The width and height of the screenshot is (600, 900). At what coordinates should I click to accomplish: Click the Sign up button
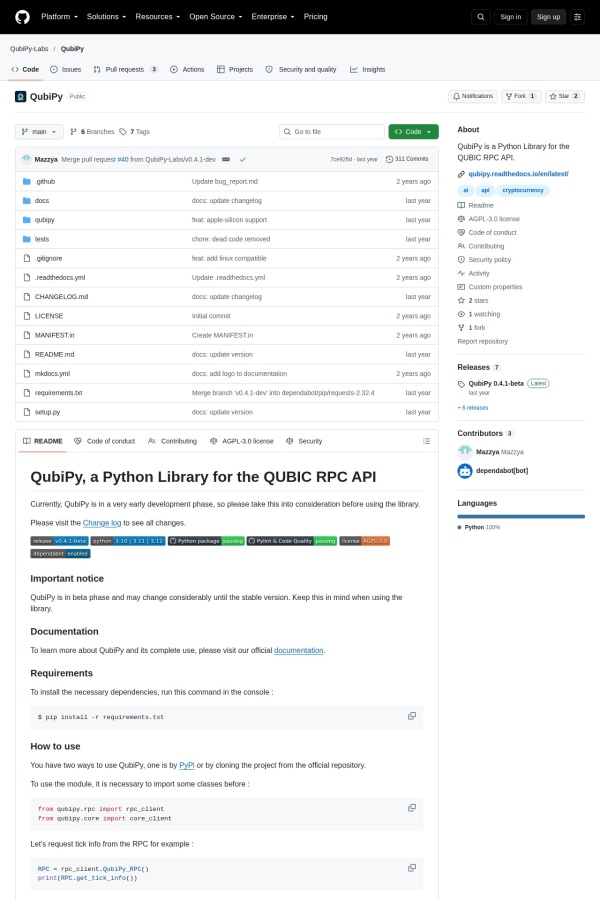click(x=548, y=17)
